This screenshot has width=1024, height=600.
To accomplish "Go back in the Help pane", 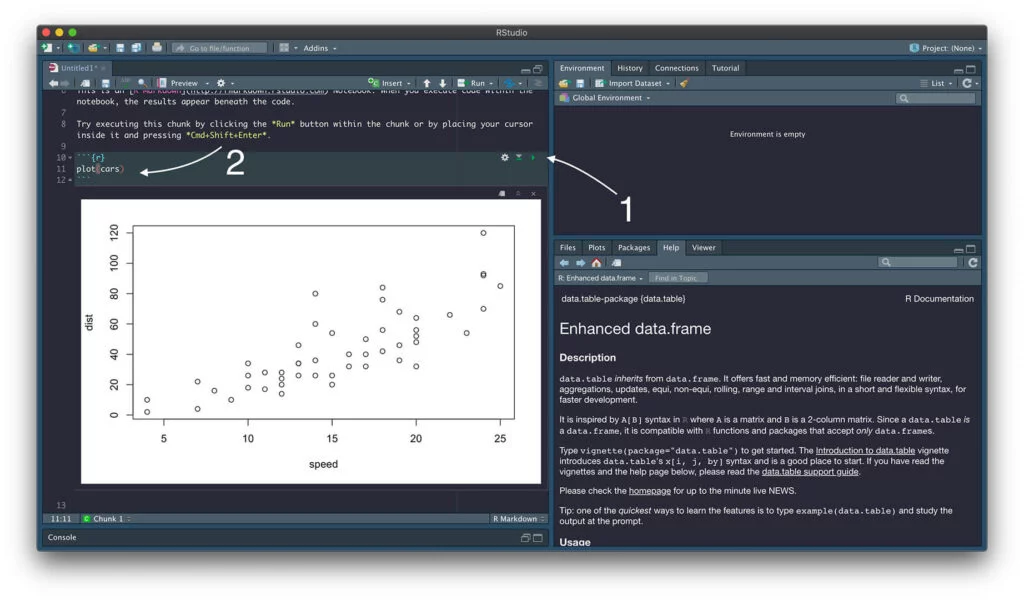I will 564,262.
